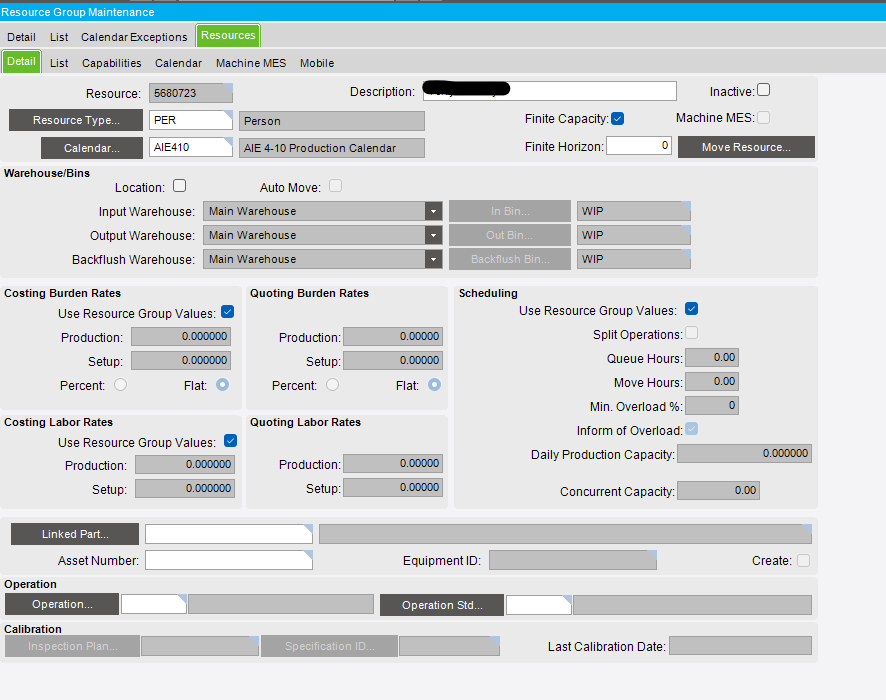Open the Backflush Warehouse dropdown

coord(433,259)
